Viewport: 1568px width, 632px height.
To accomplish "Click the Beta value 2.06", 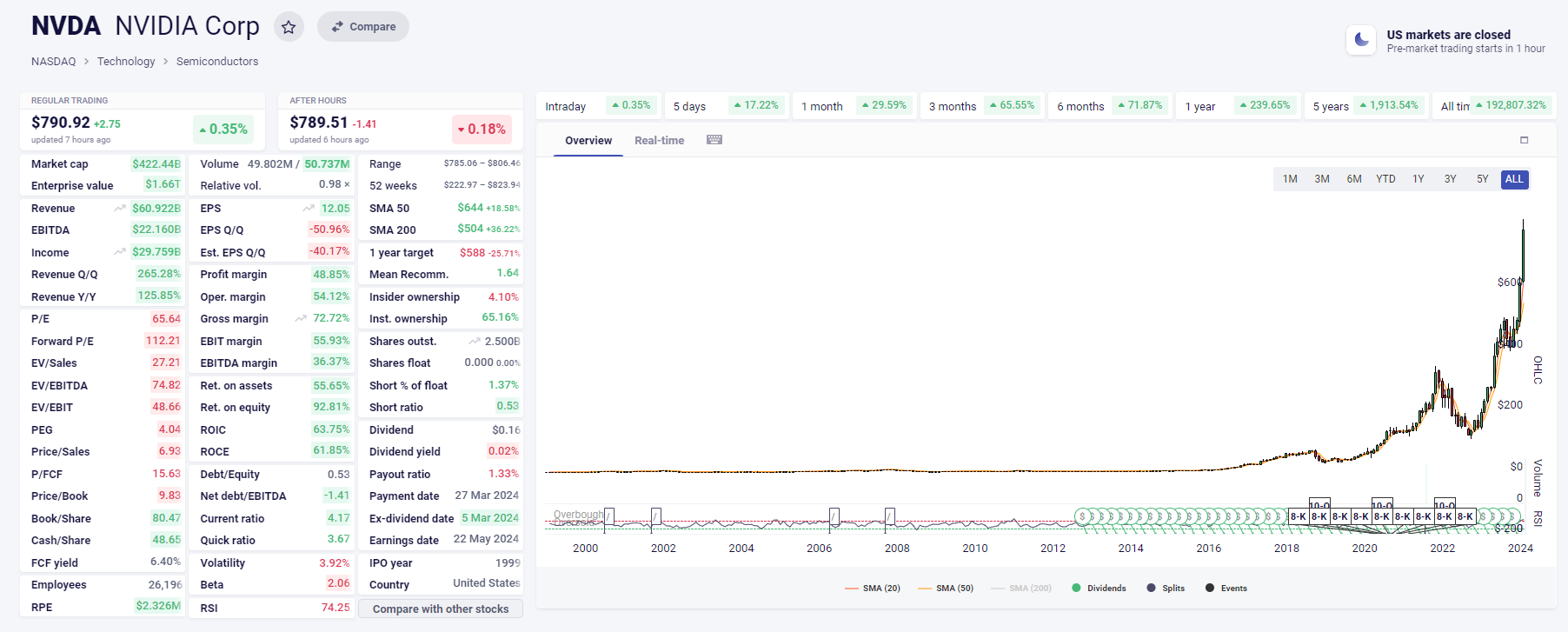I will click(x=338, y=584).
